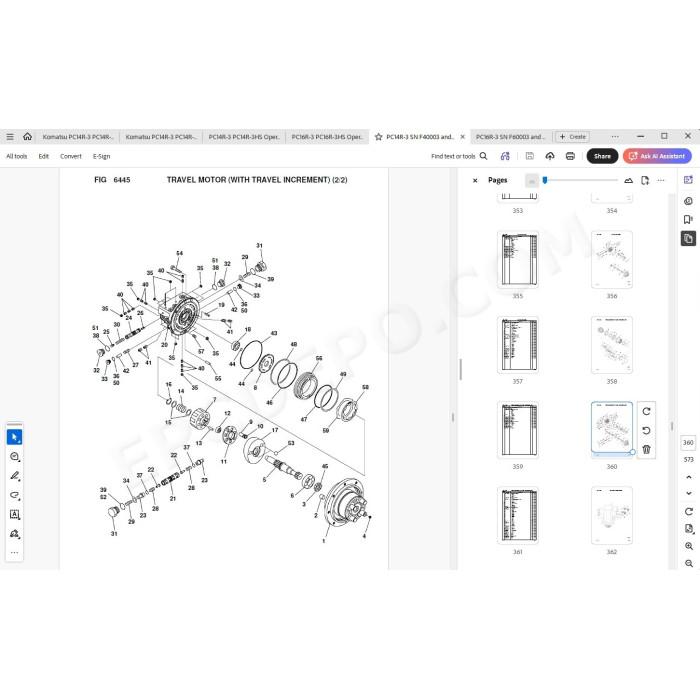Choose the Add comment tool
Image resolution: width=700 pixels, height=700 pixels.
[14, 456]
